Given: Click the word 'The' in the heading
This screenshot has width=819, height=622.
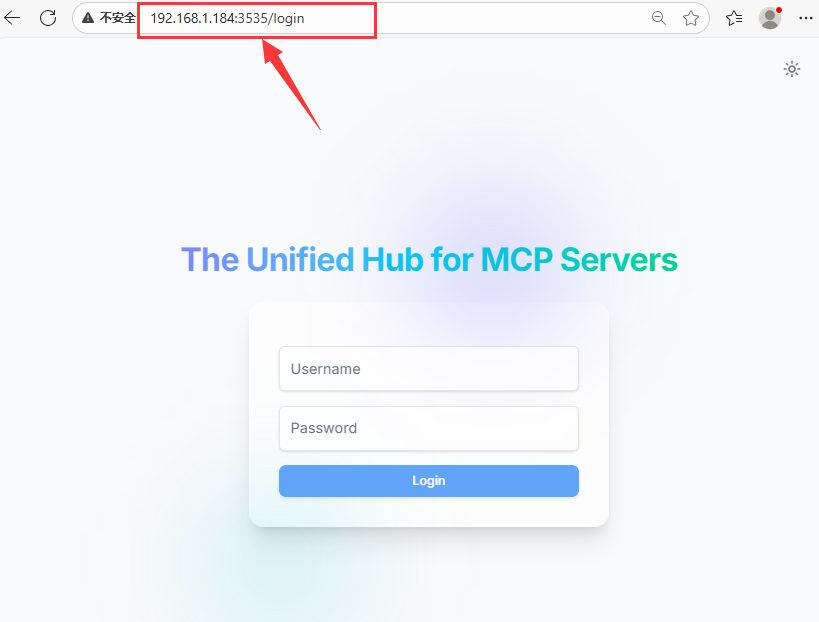Looking at the screenshot, I should click(x=210, y=260).
